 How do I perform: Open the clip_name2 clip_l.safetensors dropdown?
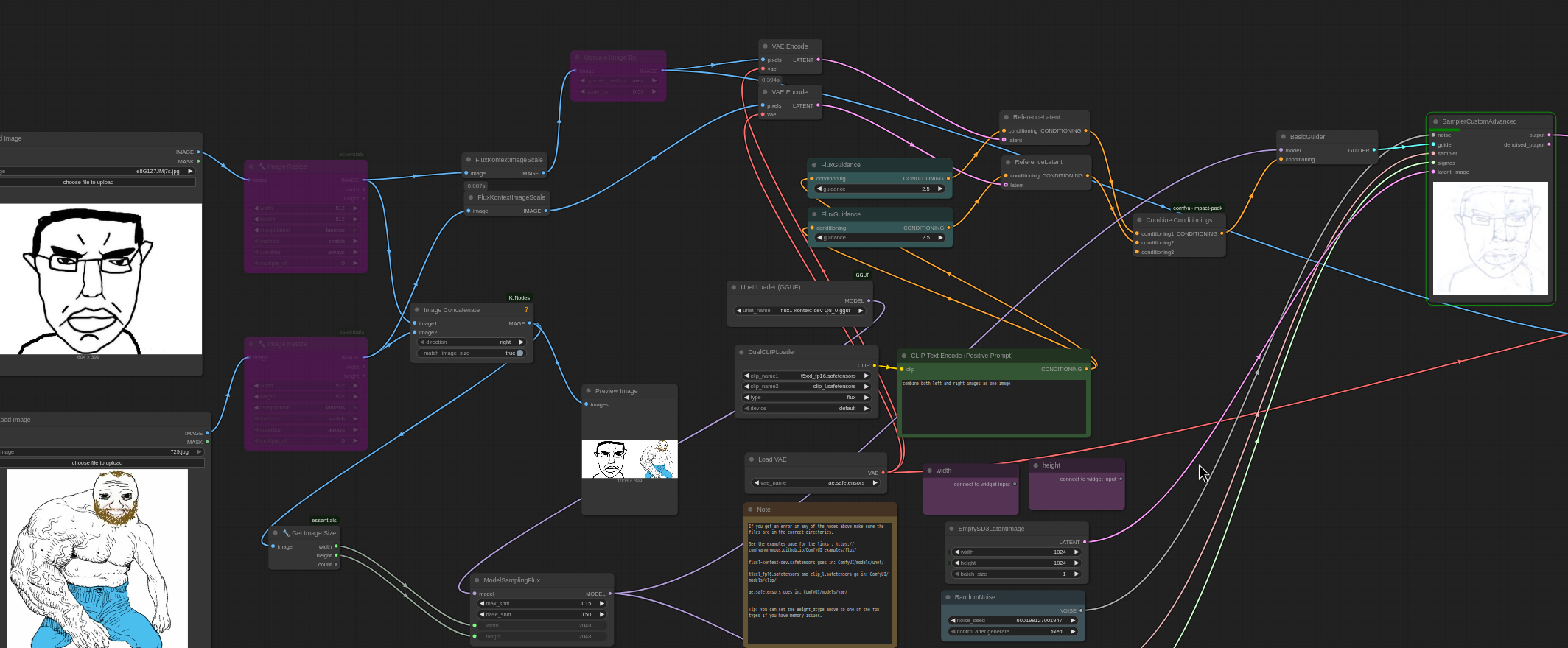807,387
